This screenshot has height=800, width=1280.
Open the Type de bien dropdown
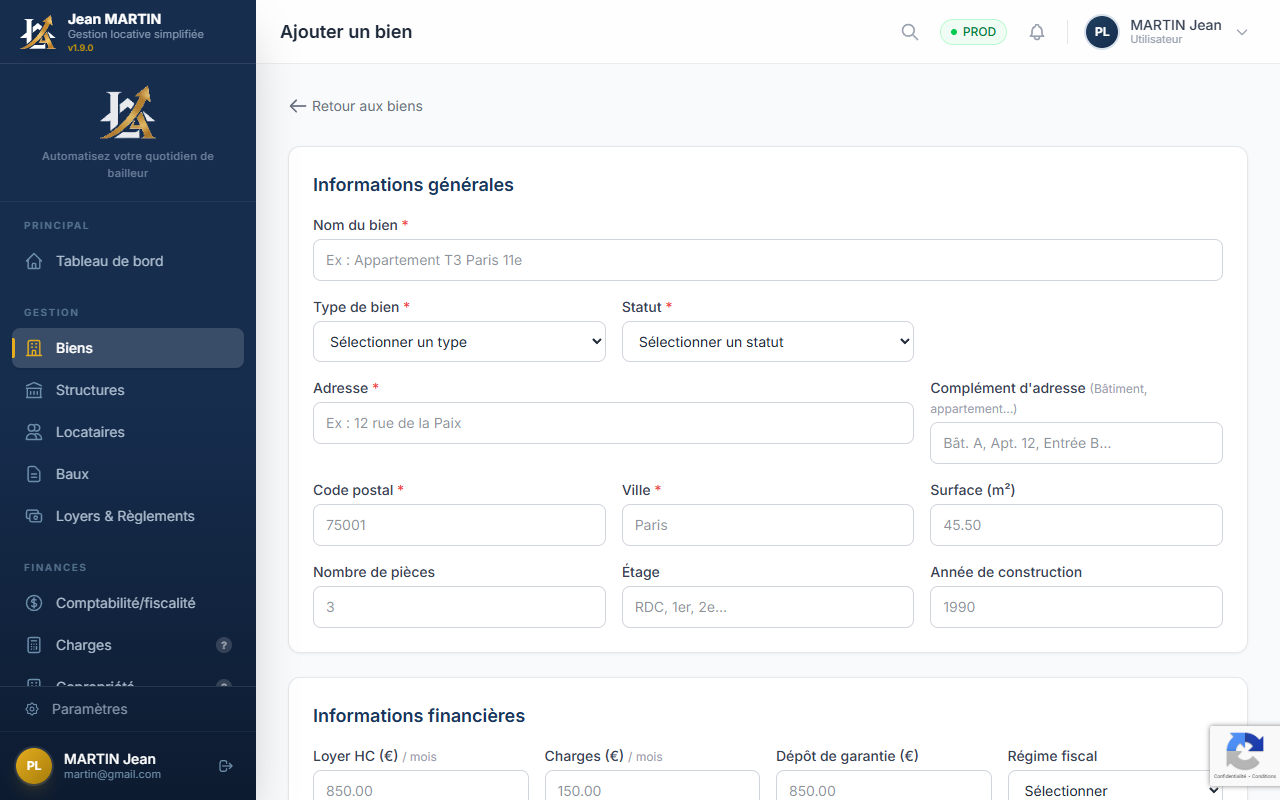click(x=459, y=341)
